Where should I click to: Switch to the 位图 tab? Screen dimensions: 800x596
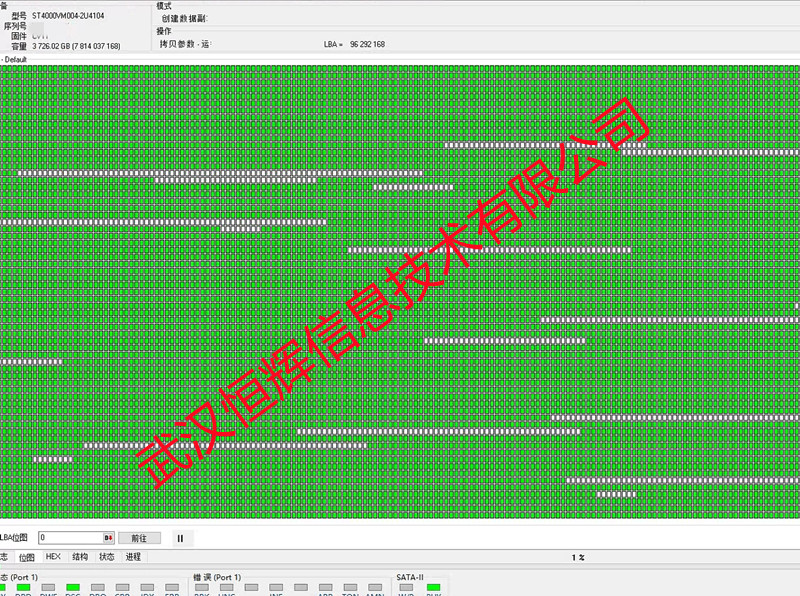click(x=27, y=557)
